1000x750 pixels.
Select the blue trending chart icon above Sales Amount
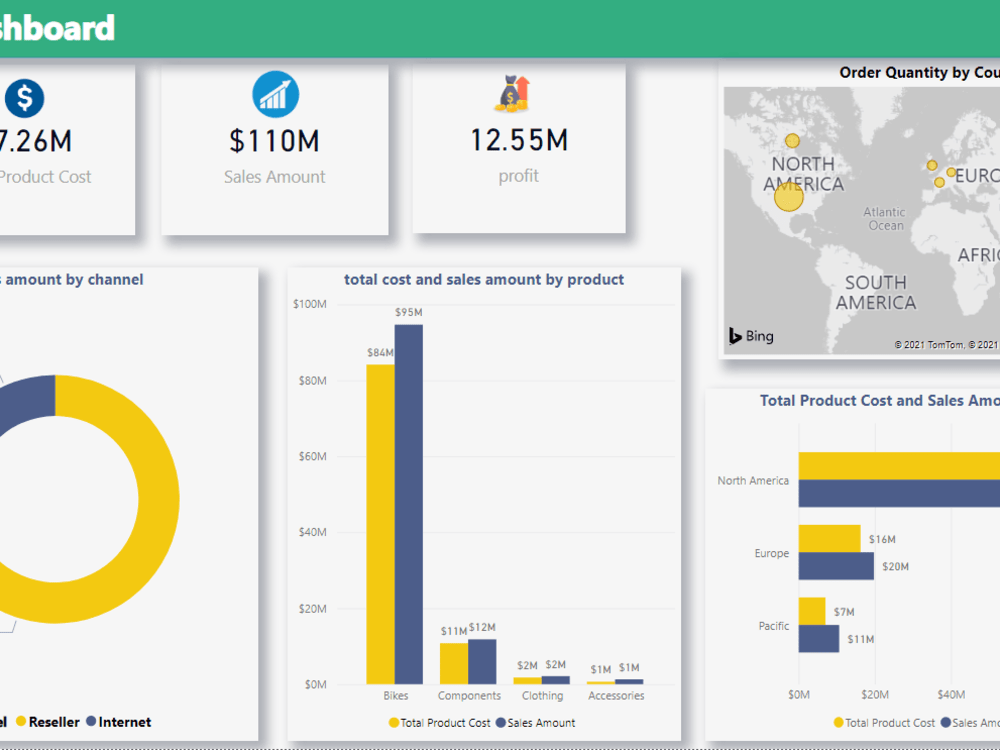[x=274, y=94]
